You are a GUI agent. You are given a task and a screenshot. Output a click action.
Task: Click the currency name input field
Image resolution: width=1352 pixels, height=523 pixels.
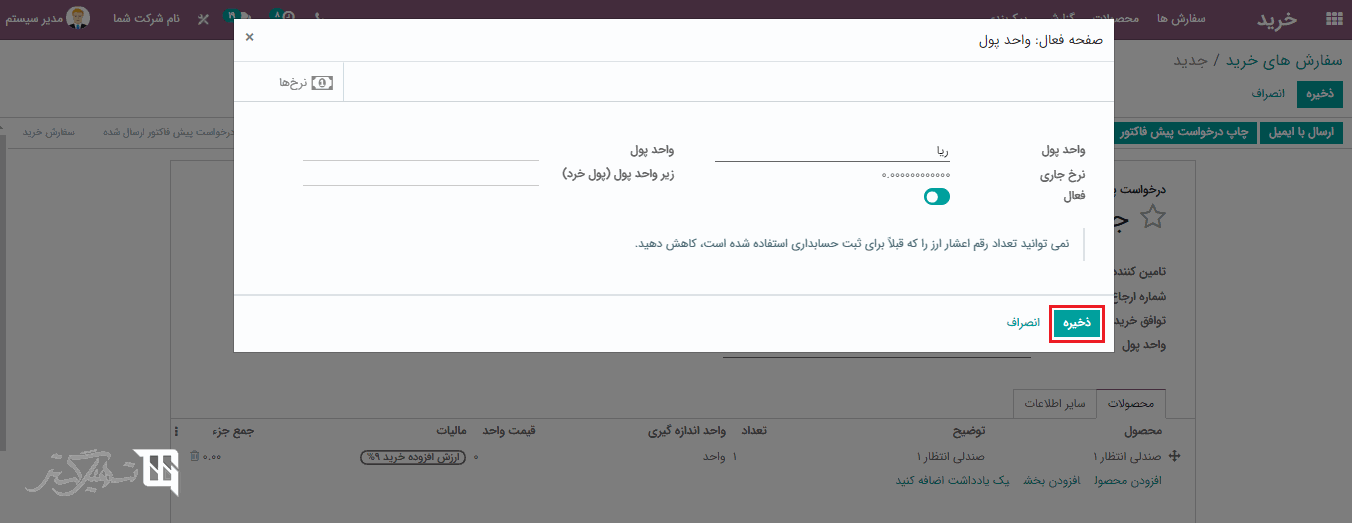point(832,150)
